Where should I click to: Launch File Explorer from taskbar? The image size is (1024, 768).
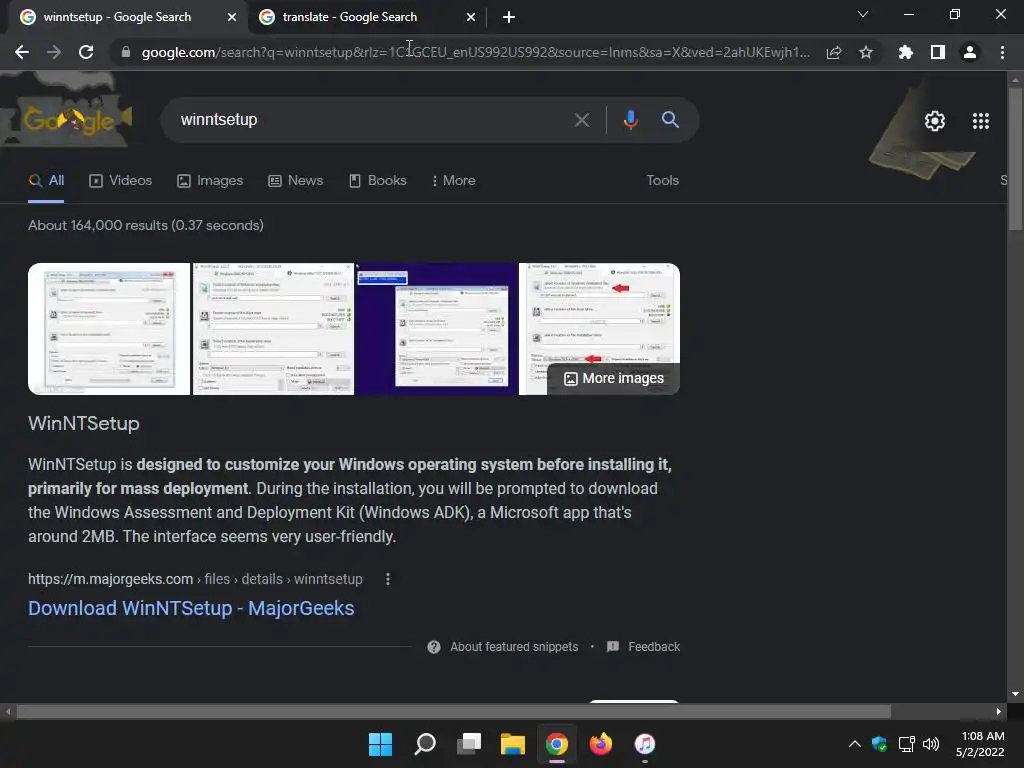pyautogui.click(x=513, y=744)
